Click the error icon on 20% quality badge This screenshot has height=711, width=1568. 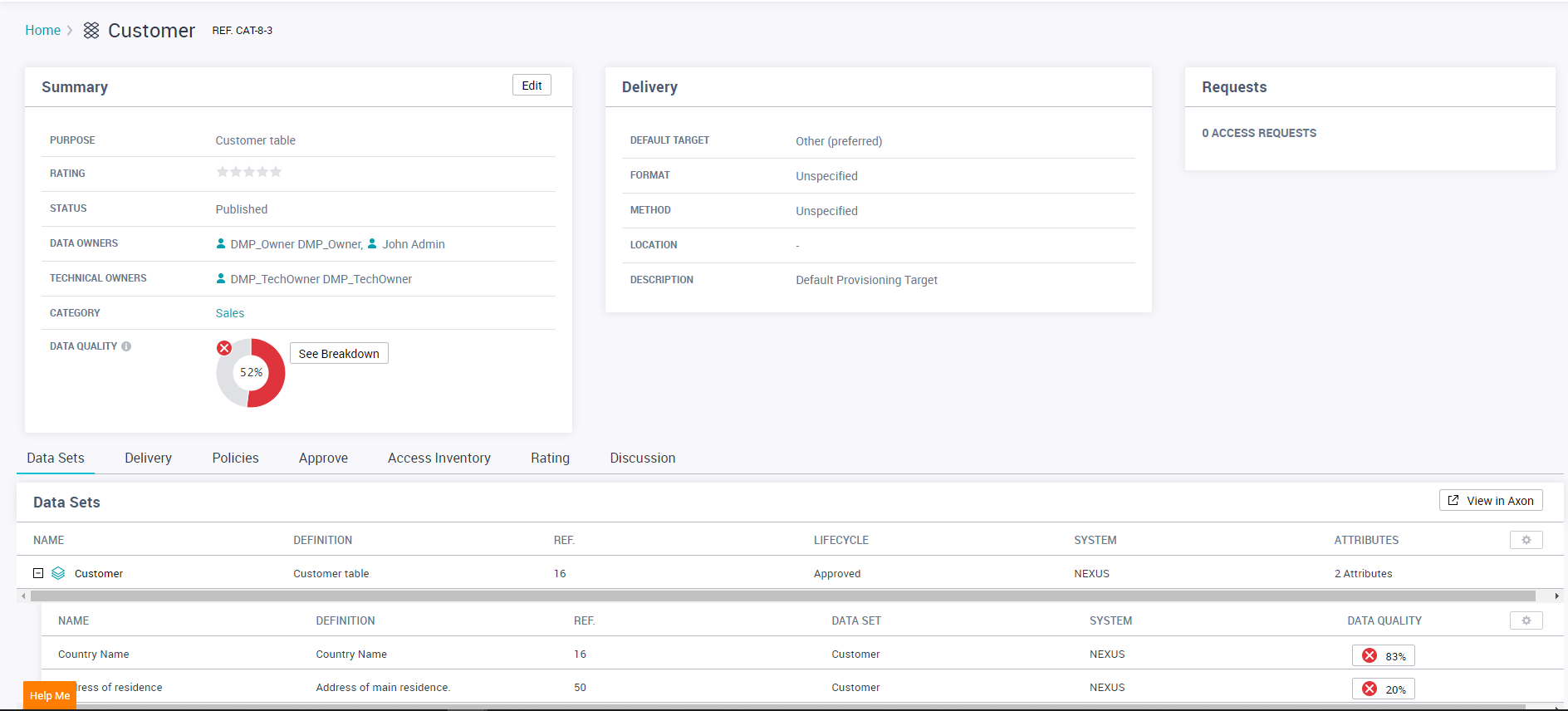point(1370,689)
